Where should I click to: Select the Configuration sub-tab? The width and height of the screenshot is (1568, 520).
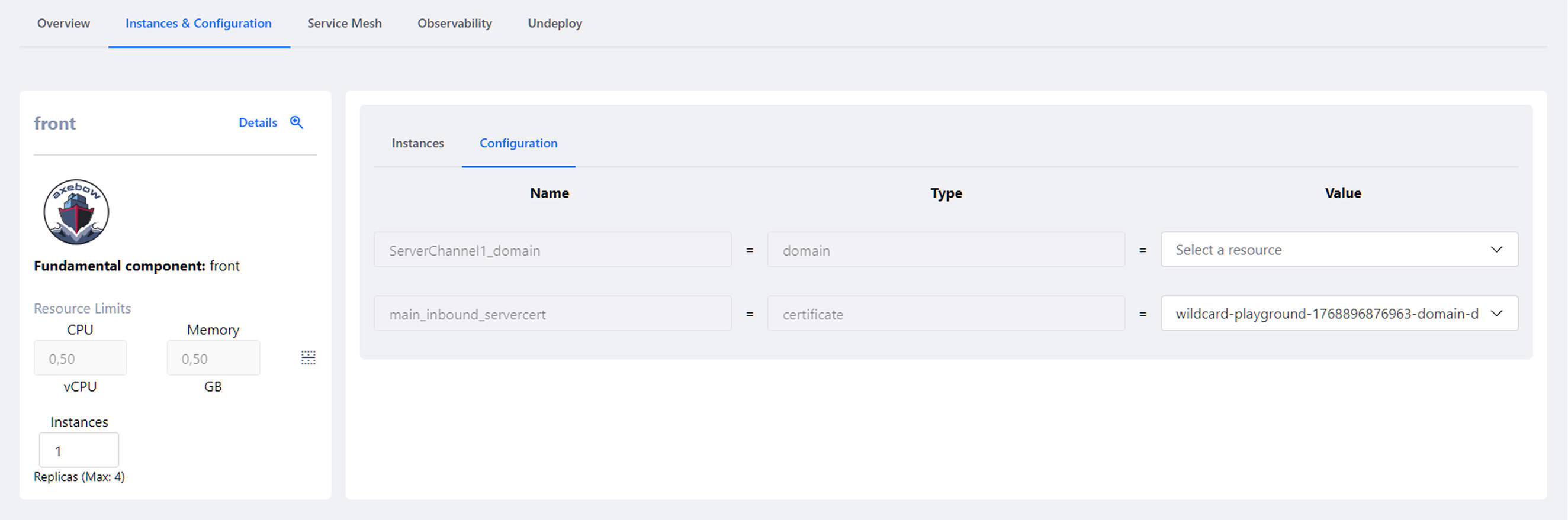point(518,143)
